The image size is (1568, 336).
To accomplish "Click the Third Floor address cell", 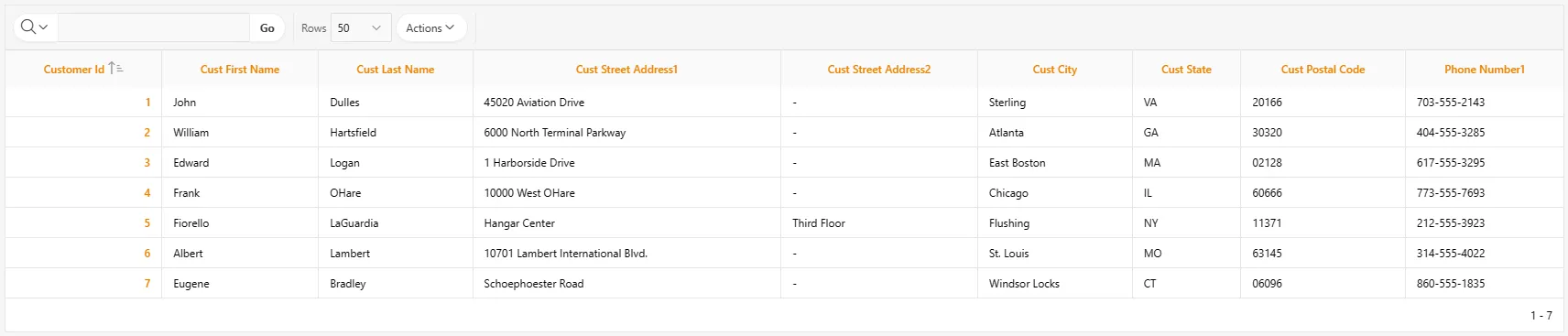I will tap(819, 222).
